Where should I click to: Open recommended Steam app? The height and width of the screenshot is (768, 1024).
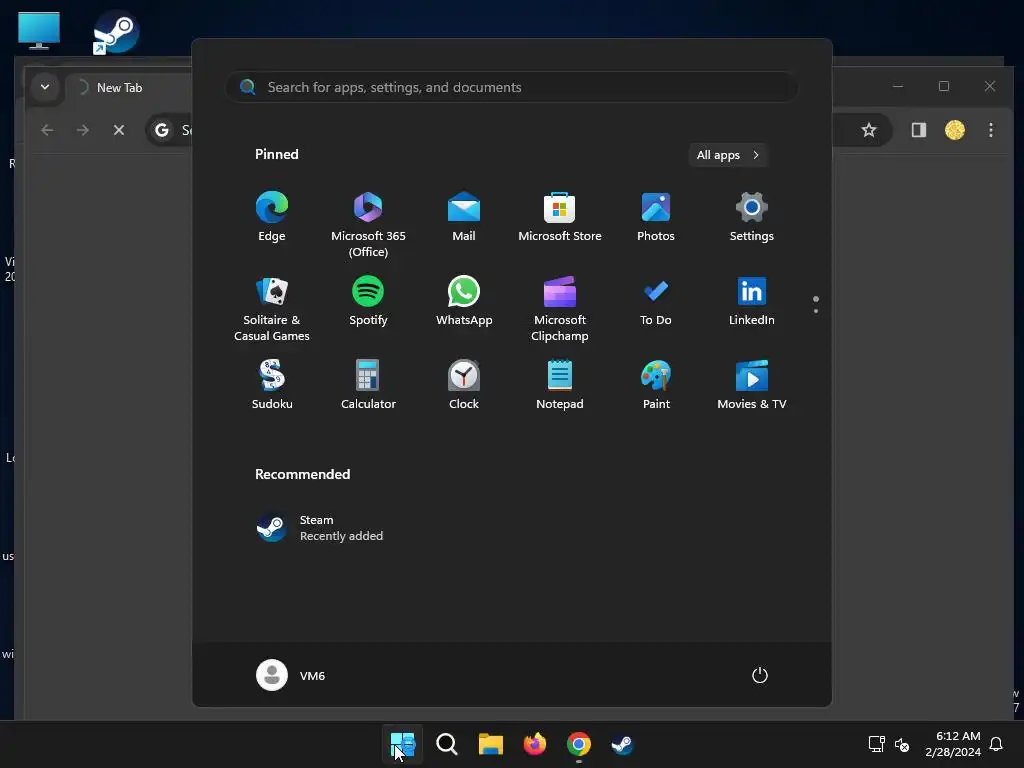(320, 528)
